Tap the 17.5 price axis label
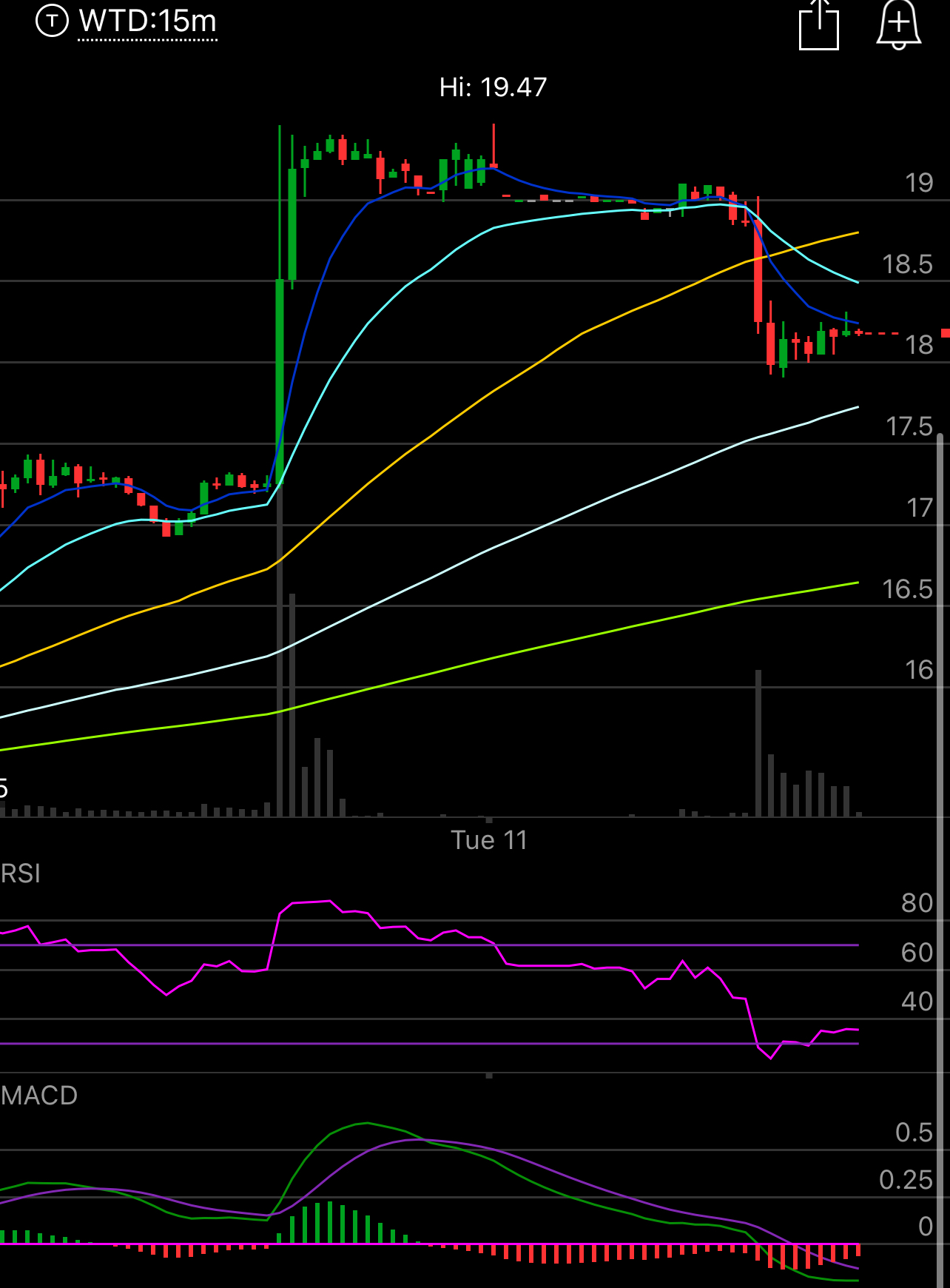950x1288 pixels. coord(909,426)
